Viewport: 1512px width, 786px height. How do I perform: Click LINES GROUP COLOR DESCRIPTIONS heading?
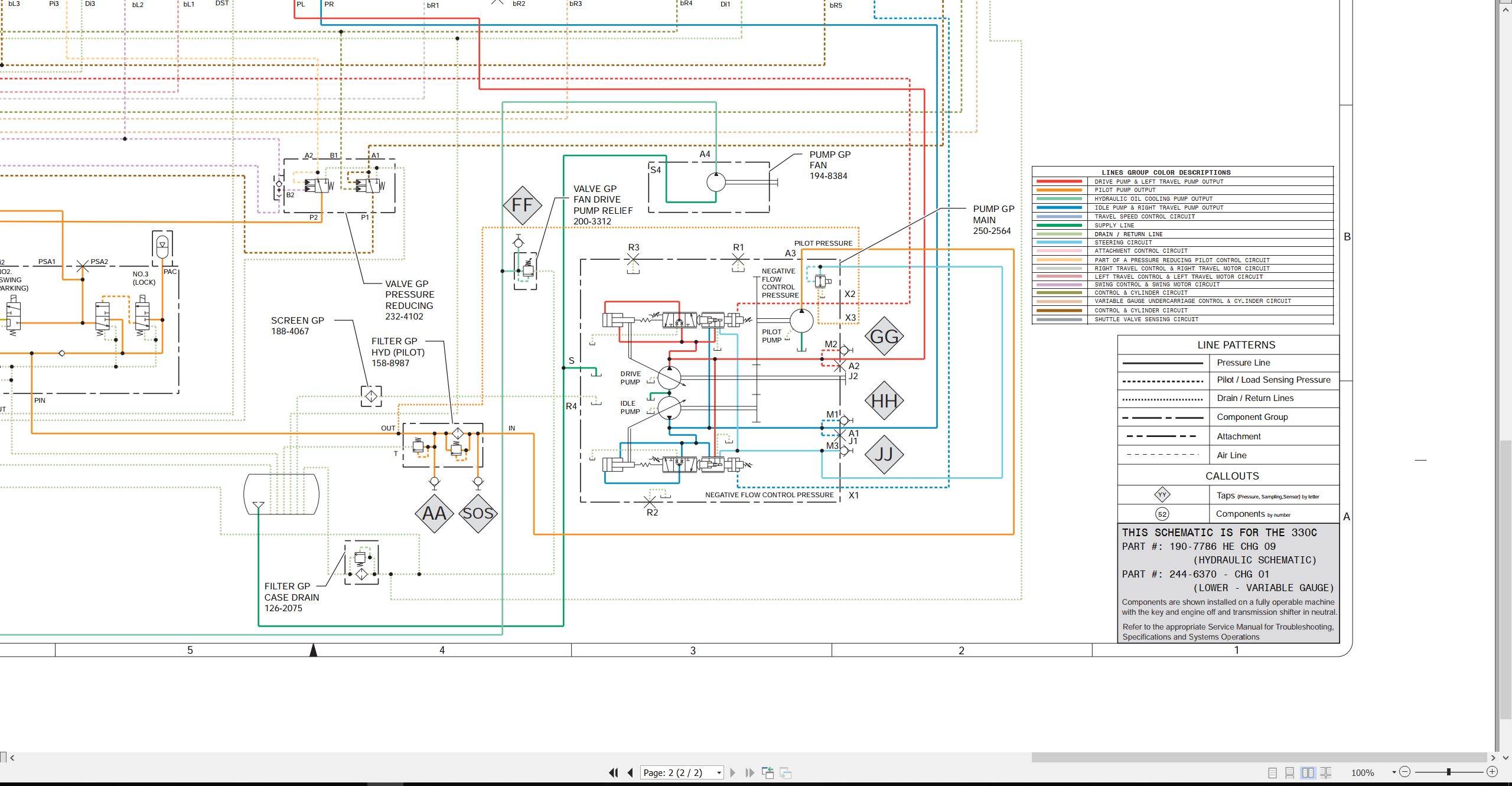(1166, 172)
